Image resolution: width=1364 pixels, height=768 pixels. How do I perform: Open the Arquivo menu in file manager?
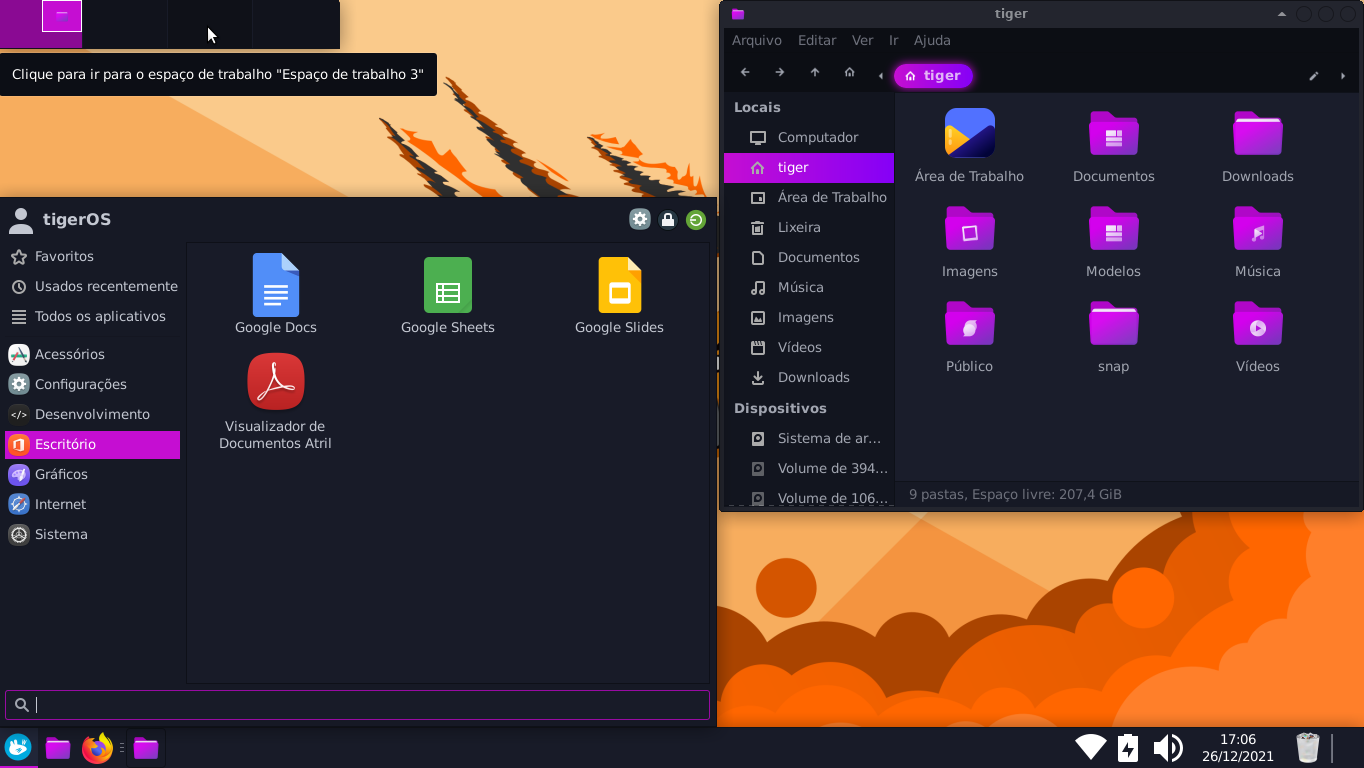coord(757,40)
